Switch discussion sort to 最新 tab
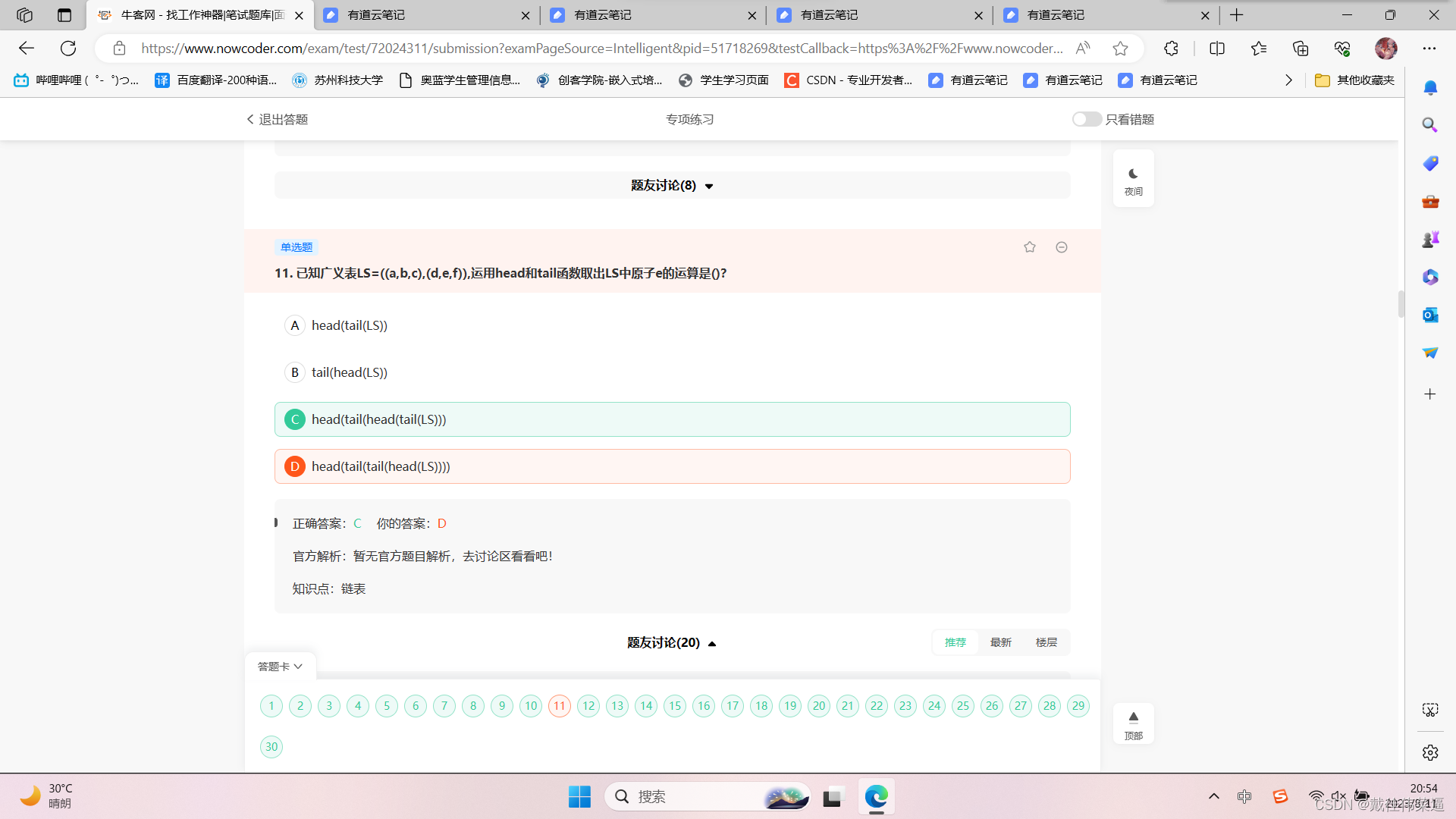 (x=1000, y=642)
